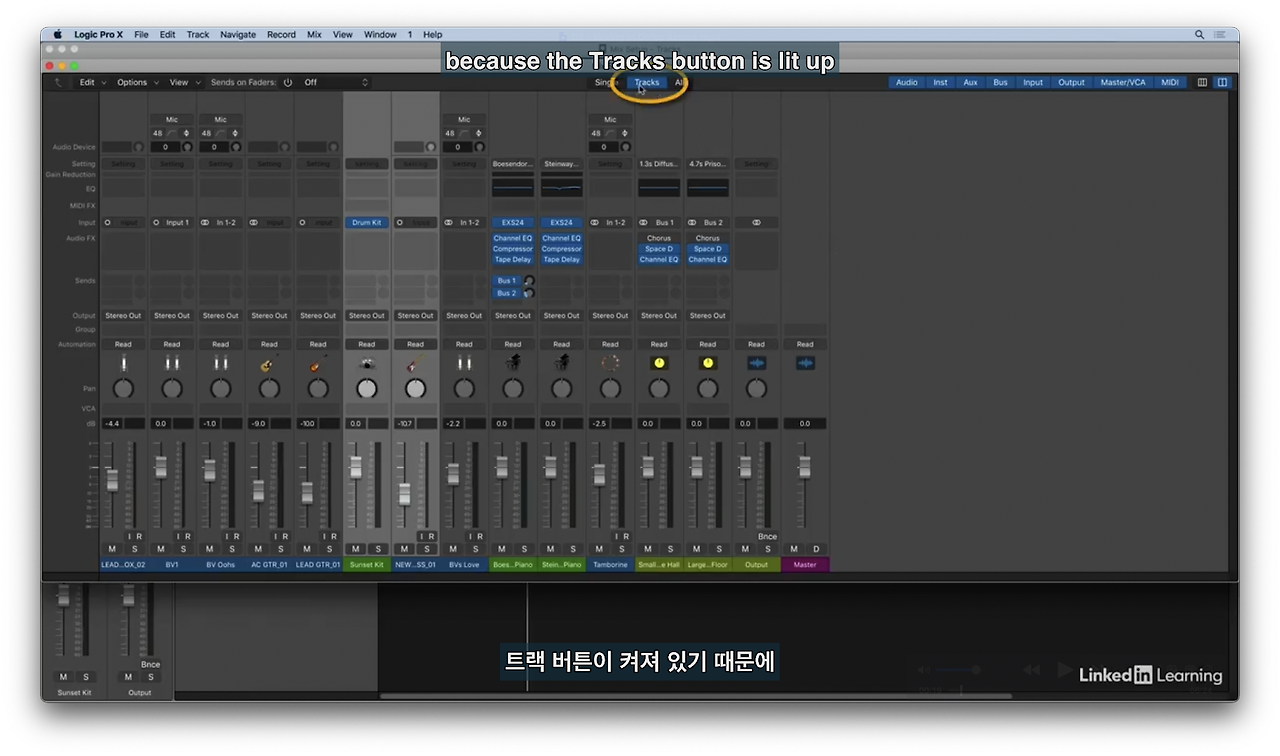
Task: Click the waveform icon on Master strip
Action: (805, 364)
